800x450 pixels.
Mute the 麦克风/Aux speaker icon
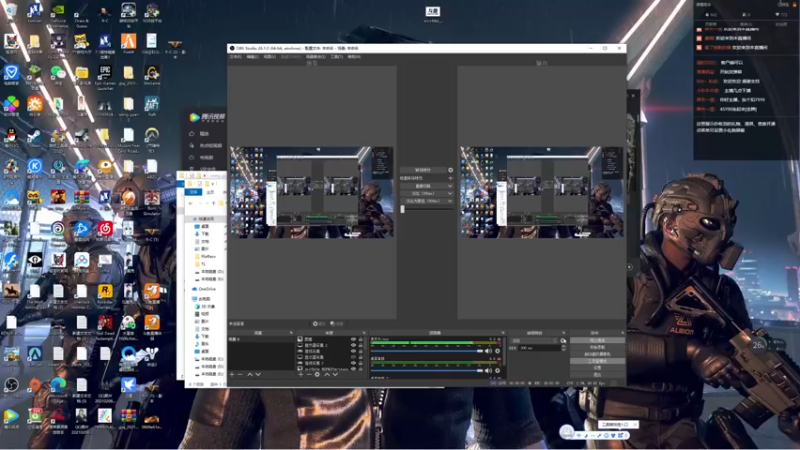488,351
